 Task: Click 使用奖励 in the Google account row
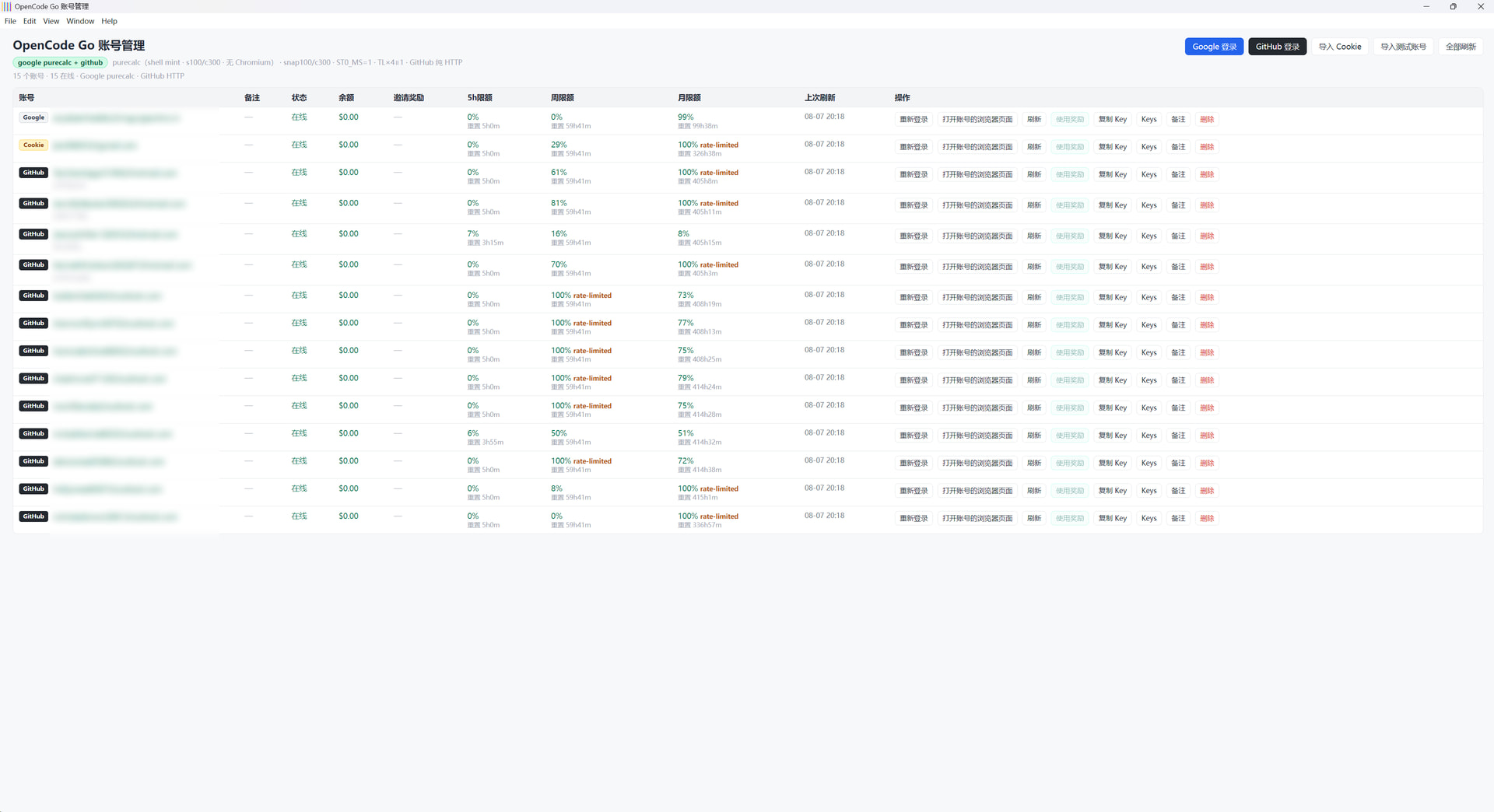point(1070,119)
